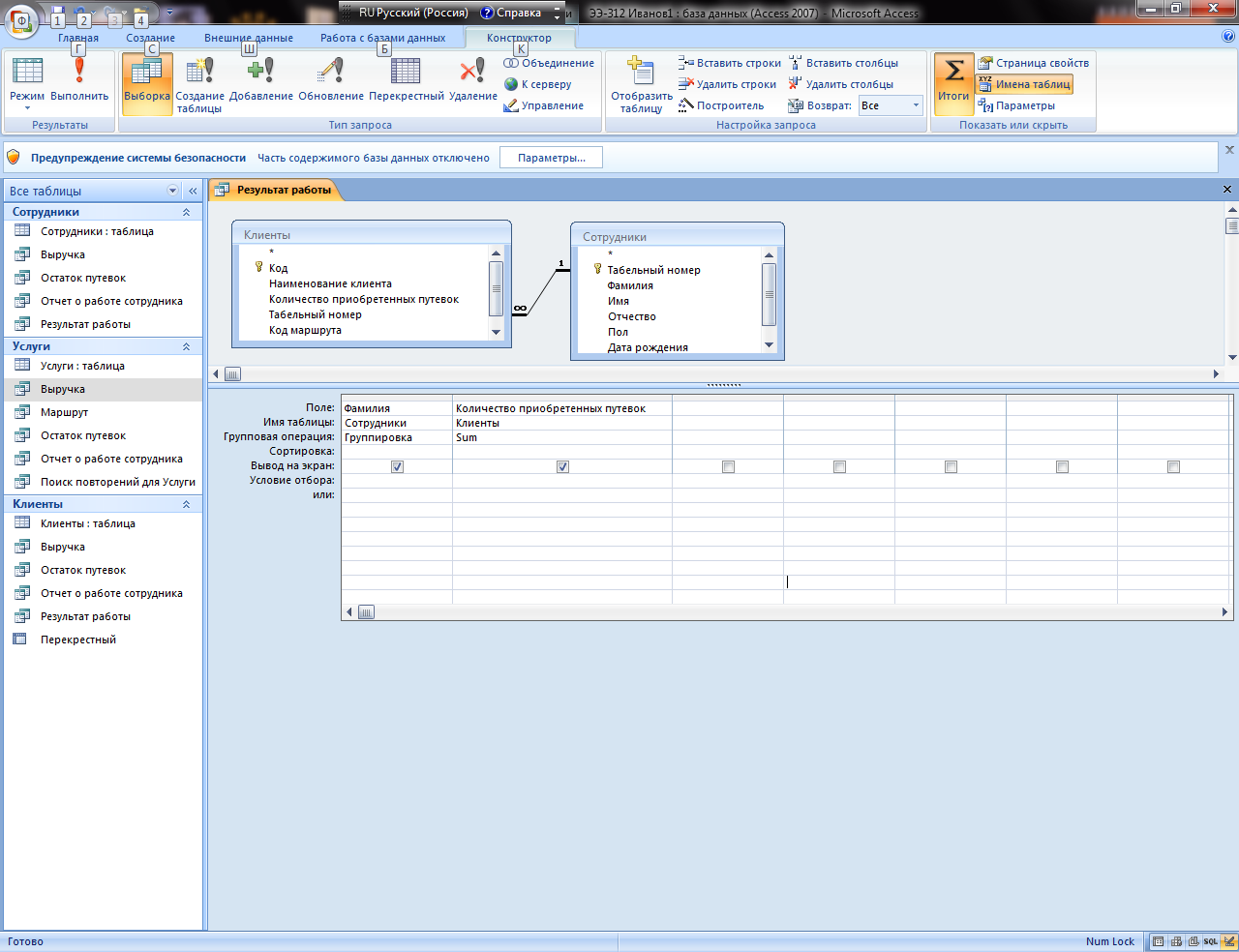Select Наименование клиента field in Клиенты table

click(x=330, y=283)
